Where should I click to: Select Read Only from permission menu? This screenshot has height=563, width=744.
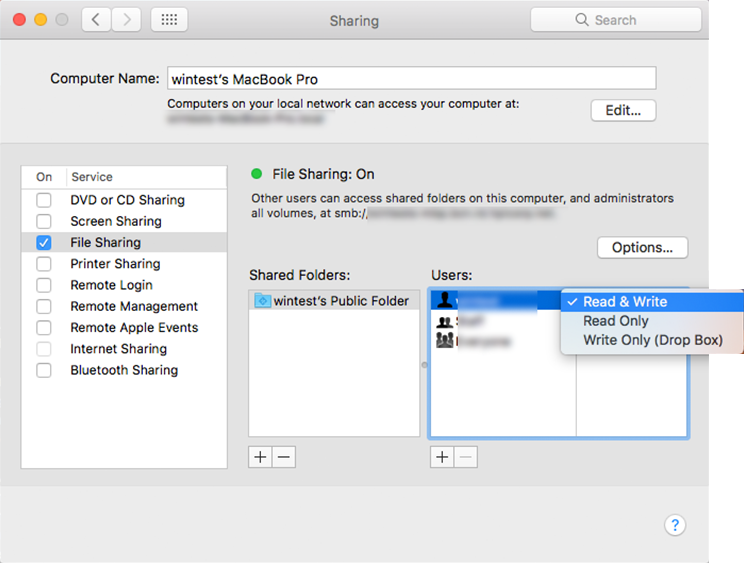[x=616, y=321]
